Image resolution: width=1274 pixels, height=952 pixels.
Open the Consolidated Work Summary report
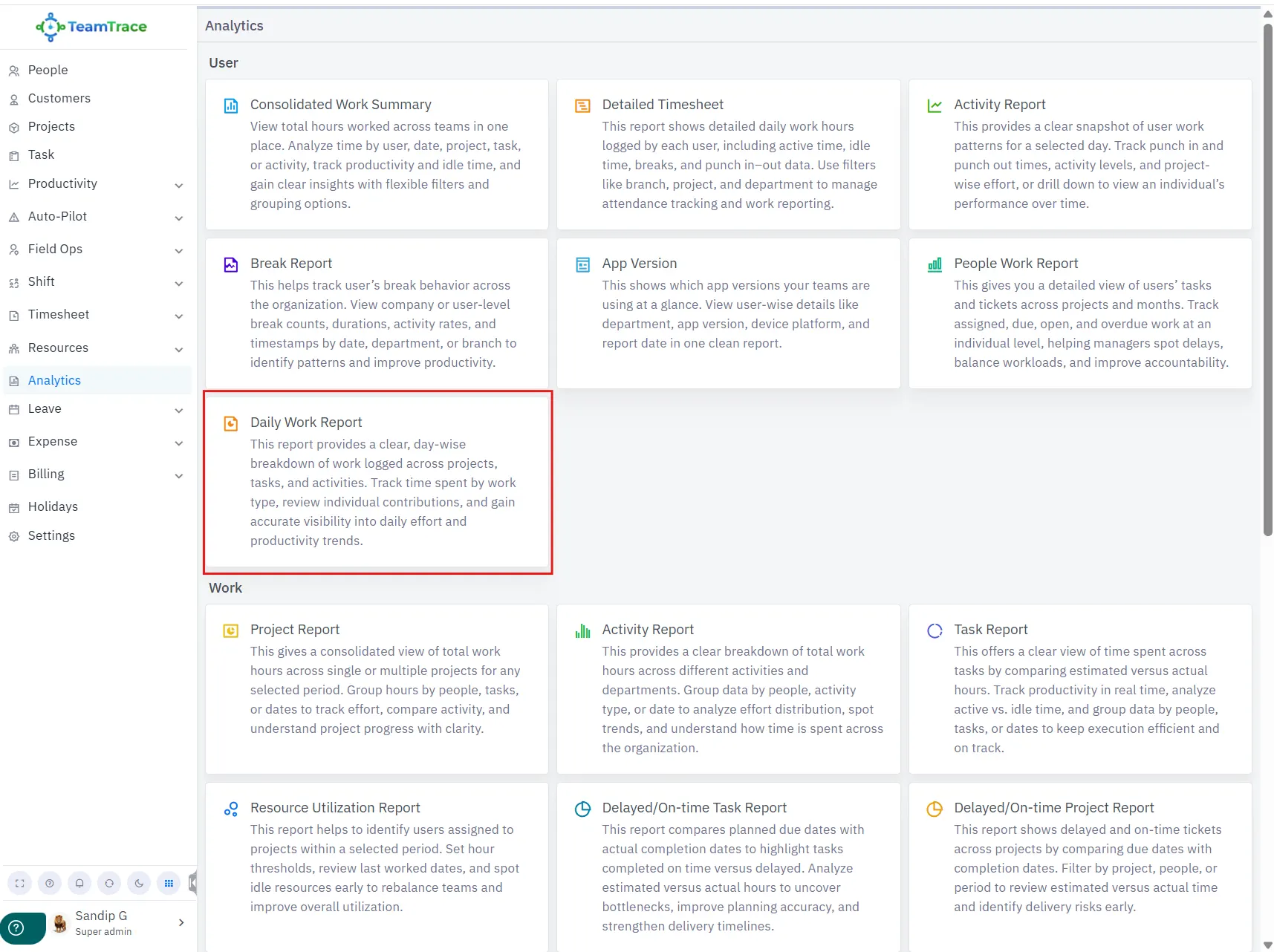coord(340,105)
